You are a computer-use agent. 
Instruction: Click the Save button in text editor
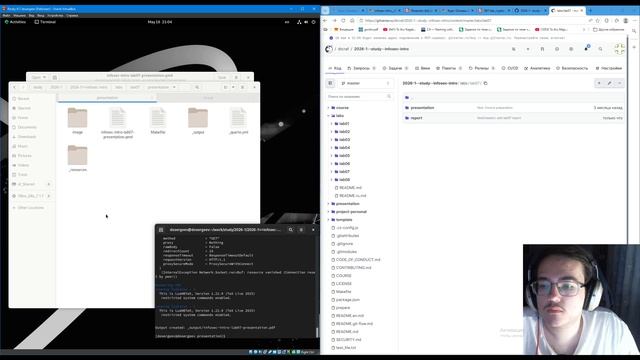[222, 77]
